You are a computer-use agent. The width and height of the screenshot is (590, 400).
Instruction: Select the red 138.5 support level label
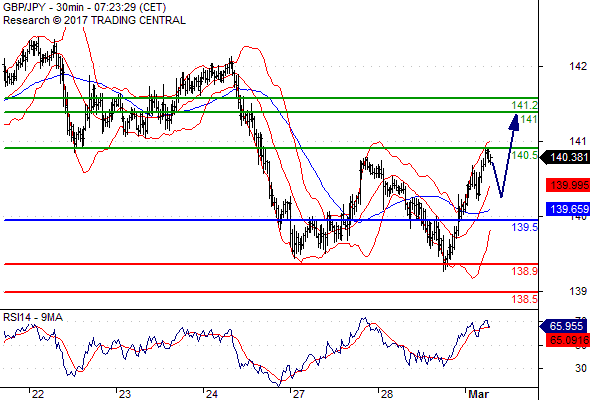pyautogui.click(x=525, y=299)
